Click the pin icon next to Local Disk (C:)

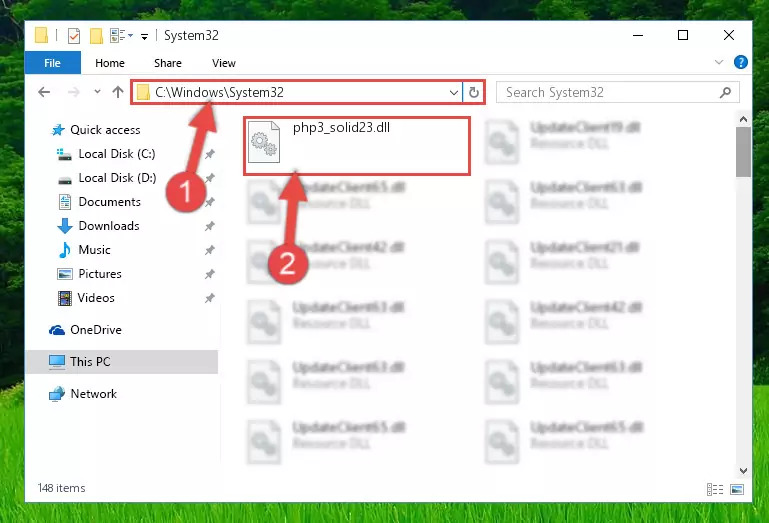click(209, 154)
